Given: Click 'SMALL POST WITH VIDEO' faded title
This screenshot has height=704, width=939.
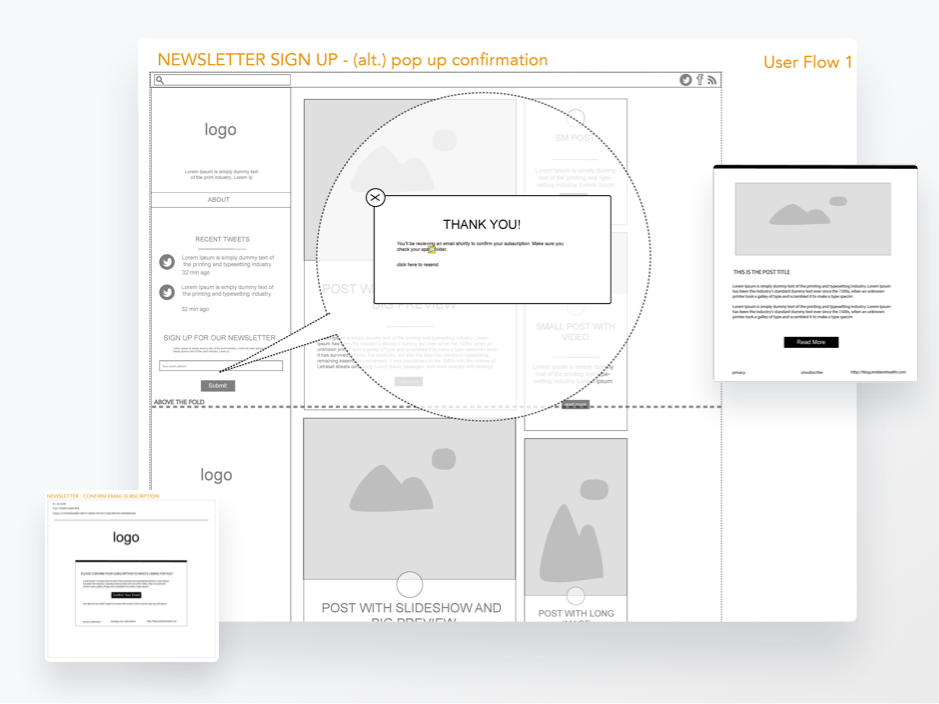Looking at the screenshot, I should (575, 332).
